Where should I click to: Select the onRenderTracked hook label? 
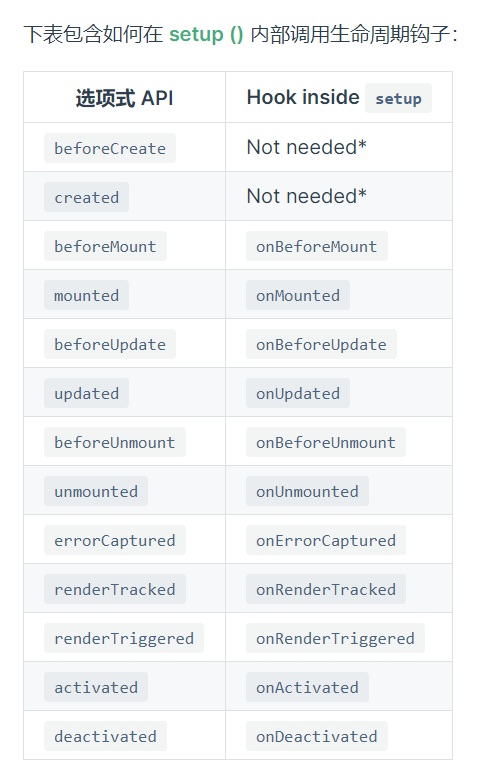[x=326, y=589]
